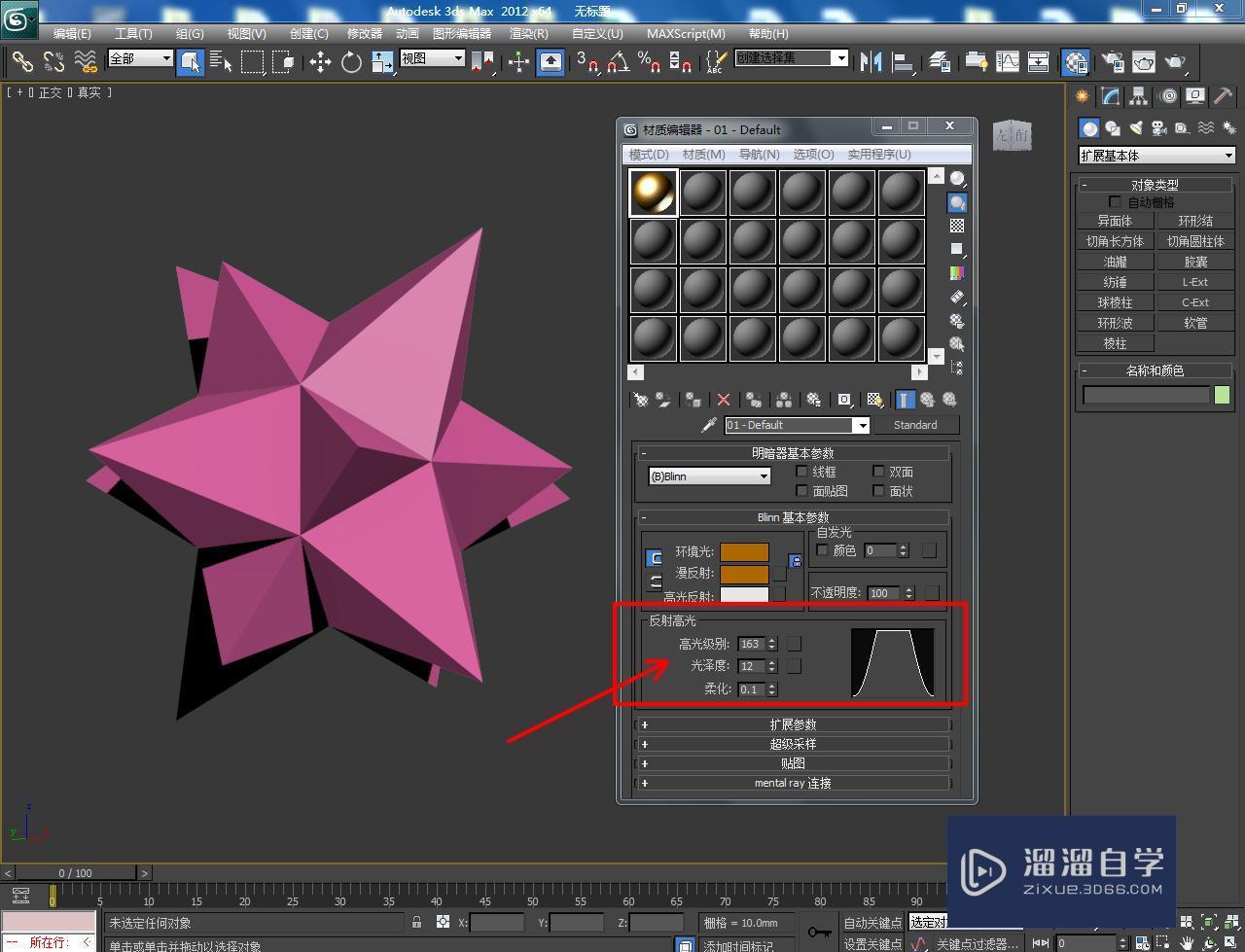Toggle checkered Background icon in material editor

click(958, 226)
